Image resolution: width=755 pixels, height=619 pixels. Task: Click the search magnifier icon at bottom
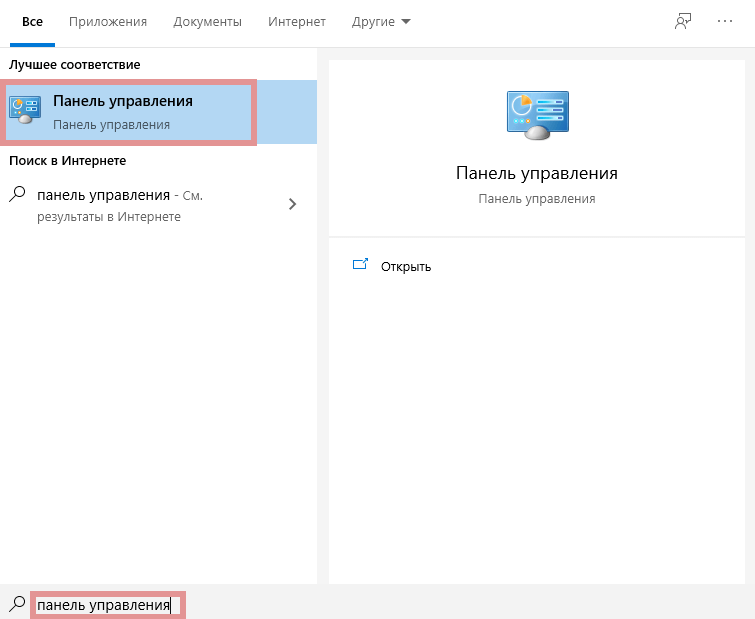pos(17,604)
